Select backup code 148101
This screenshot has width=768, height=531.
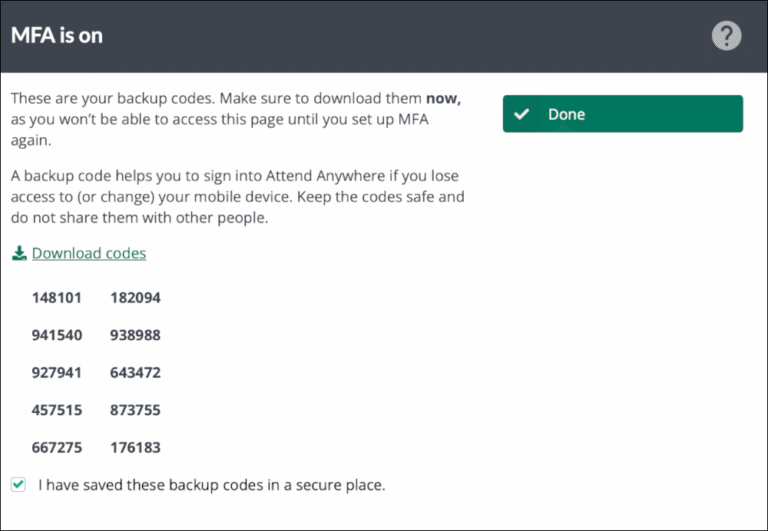[57, 297]
